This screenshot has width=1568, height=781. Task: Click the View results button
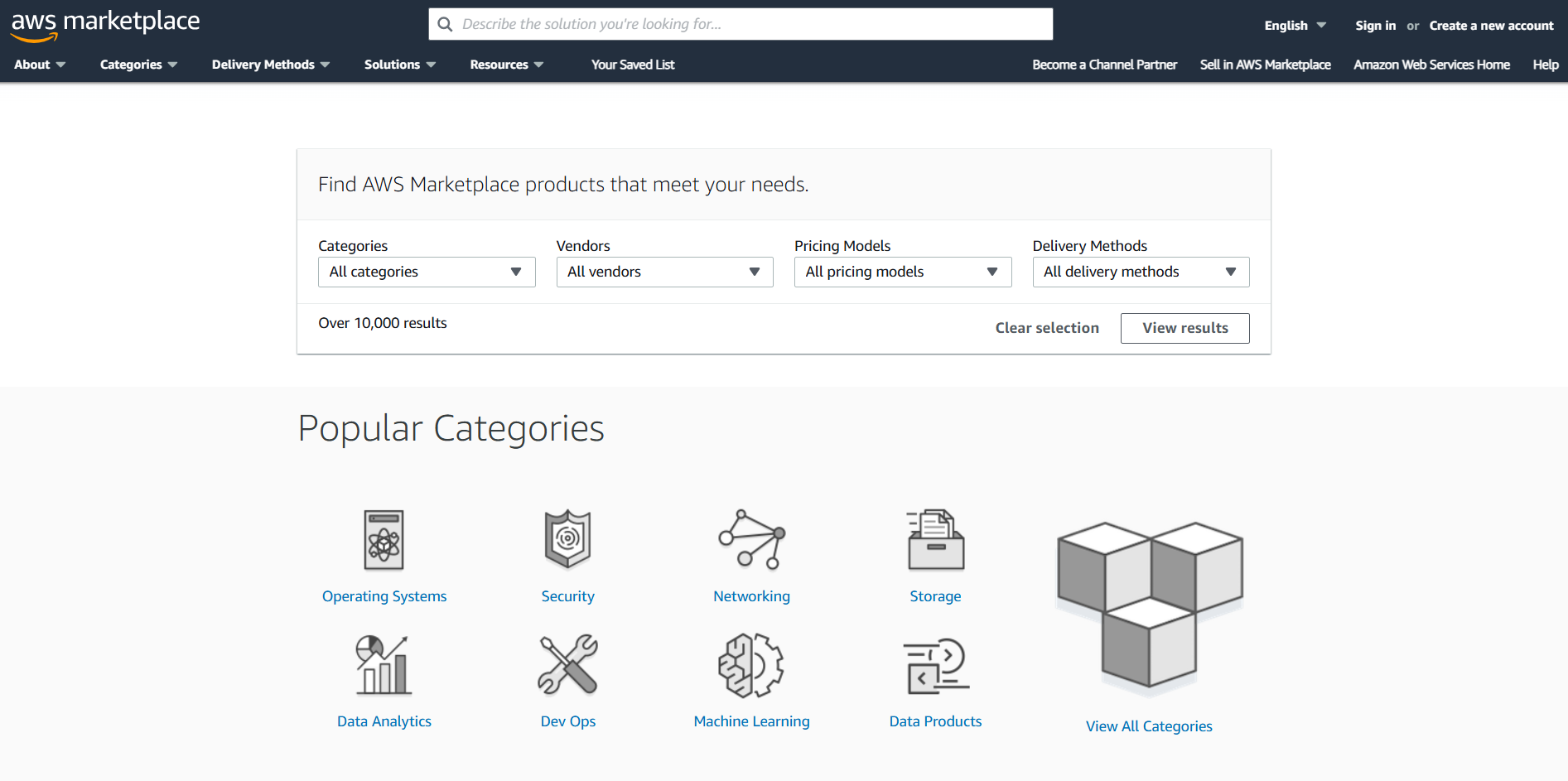1185,328
